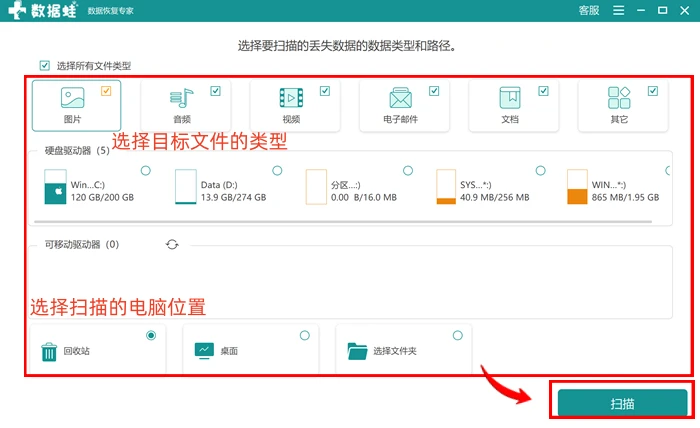
Task: Toggle the 选择所有文件类型 checkbox
Action: pyautogui.click(x=45, y=66)
